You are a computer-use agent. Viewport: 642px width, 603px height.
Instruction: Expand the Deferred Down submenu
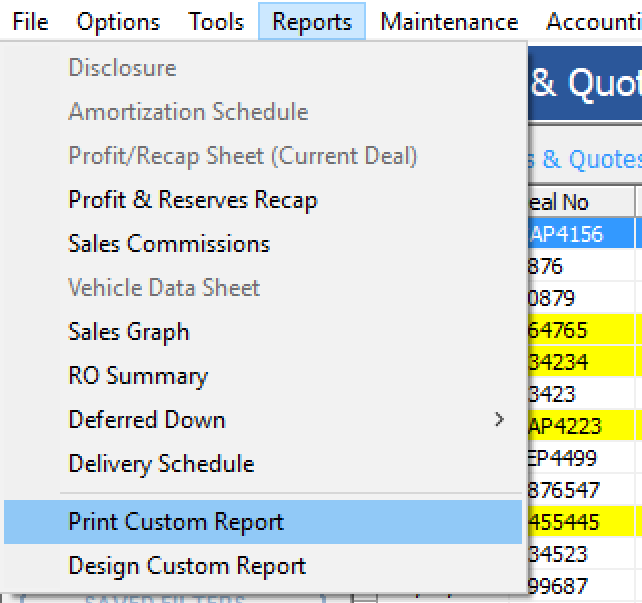[263, 420]
